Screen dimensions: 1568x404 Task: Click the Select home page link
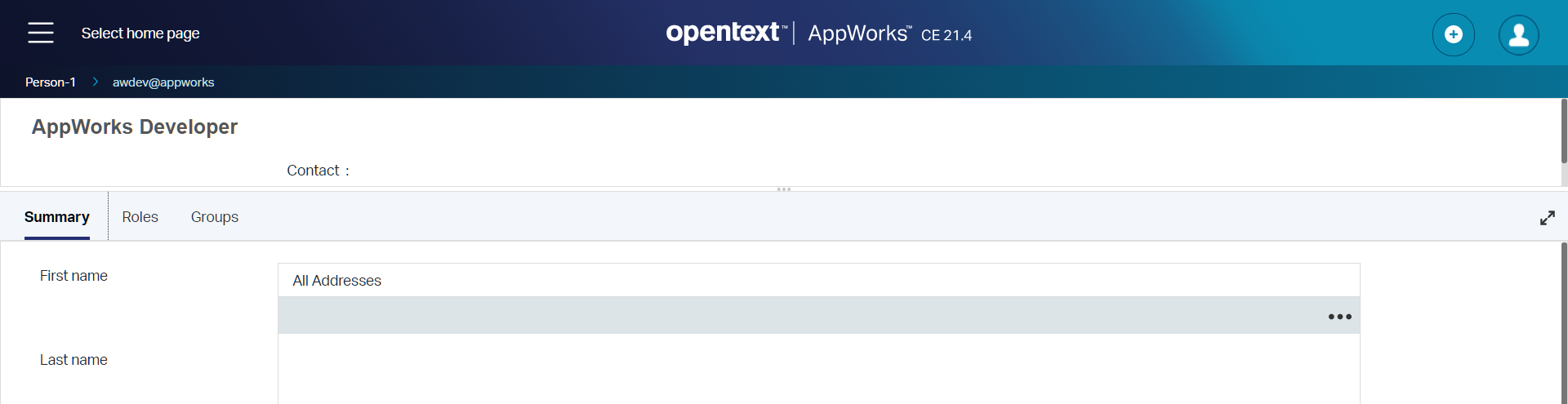click(x=140, y=33)
